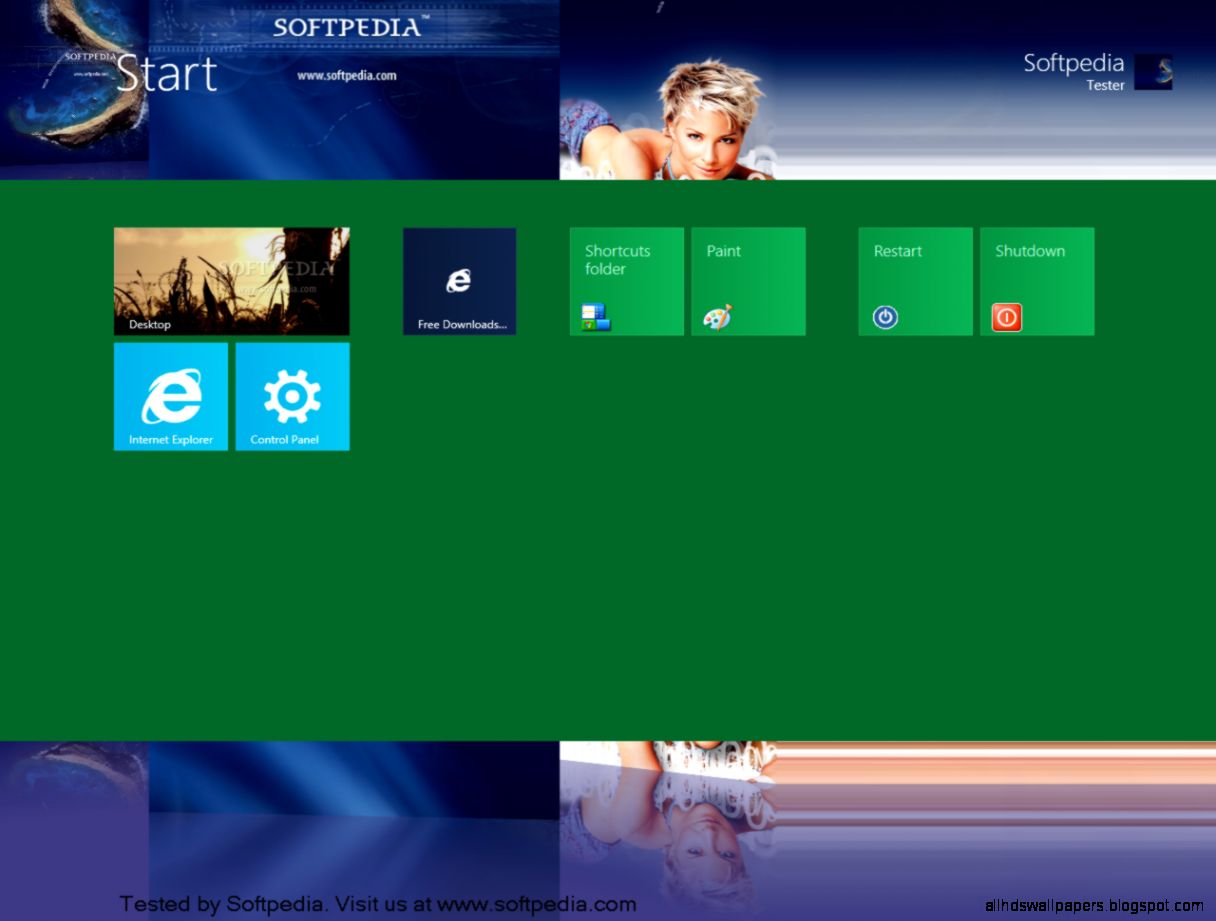Open the Free Downloads tile
The width and height of the screenshot is (1216, 921).
pos(459,281)
